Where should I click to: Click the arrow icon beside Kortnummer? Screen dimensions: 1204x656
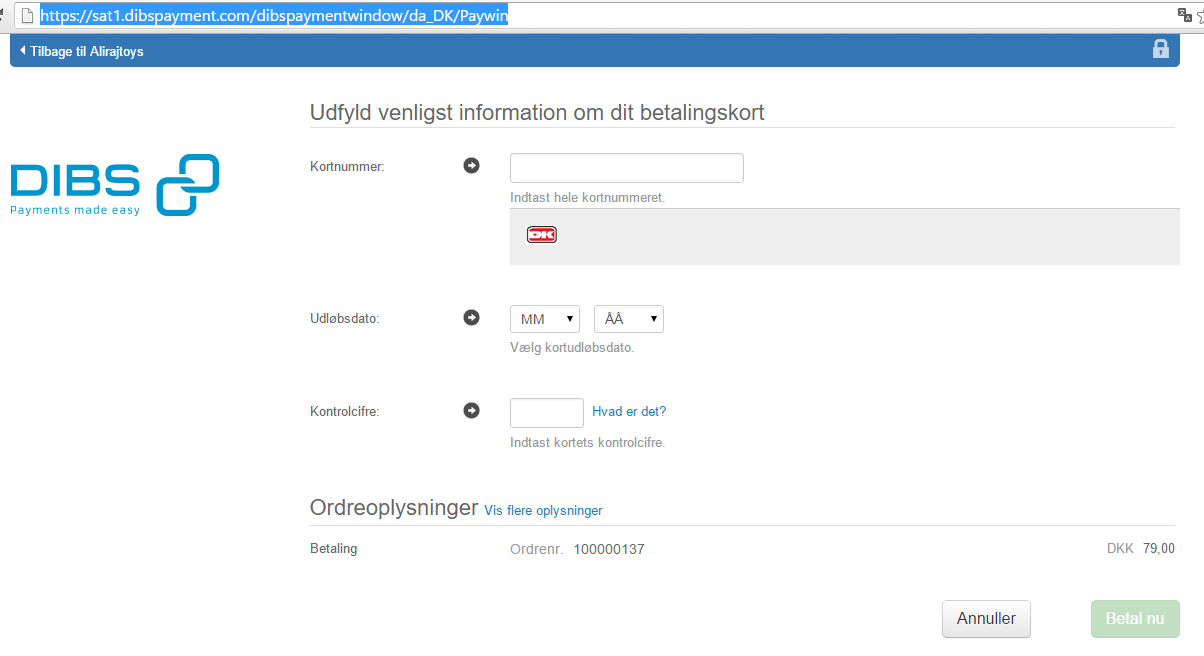point(472,166)
